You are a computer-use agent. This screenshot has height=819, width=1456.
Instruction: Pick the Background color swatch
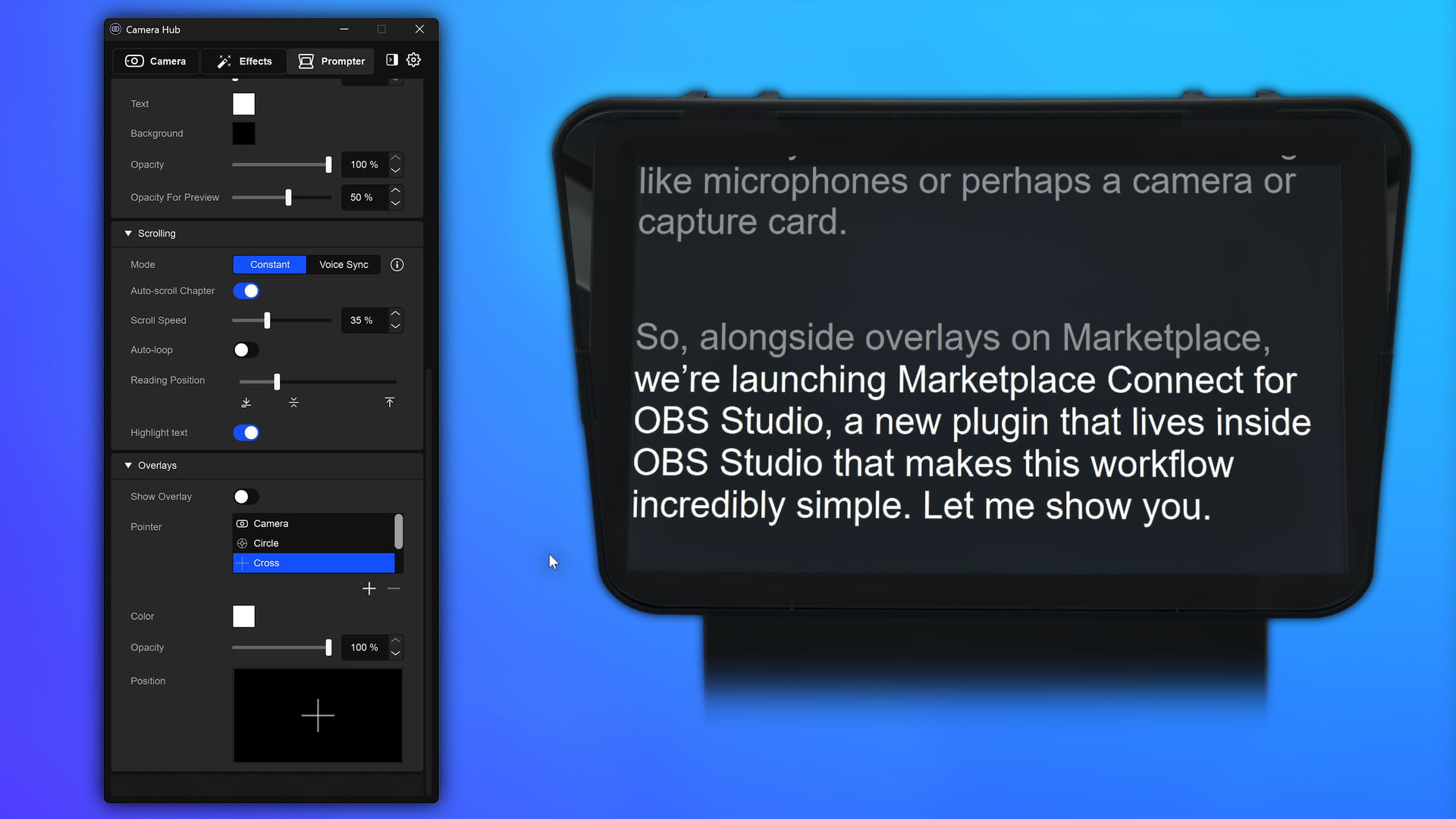tap(243, 133)
